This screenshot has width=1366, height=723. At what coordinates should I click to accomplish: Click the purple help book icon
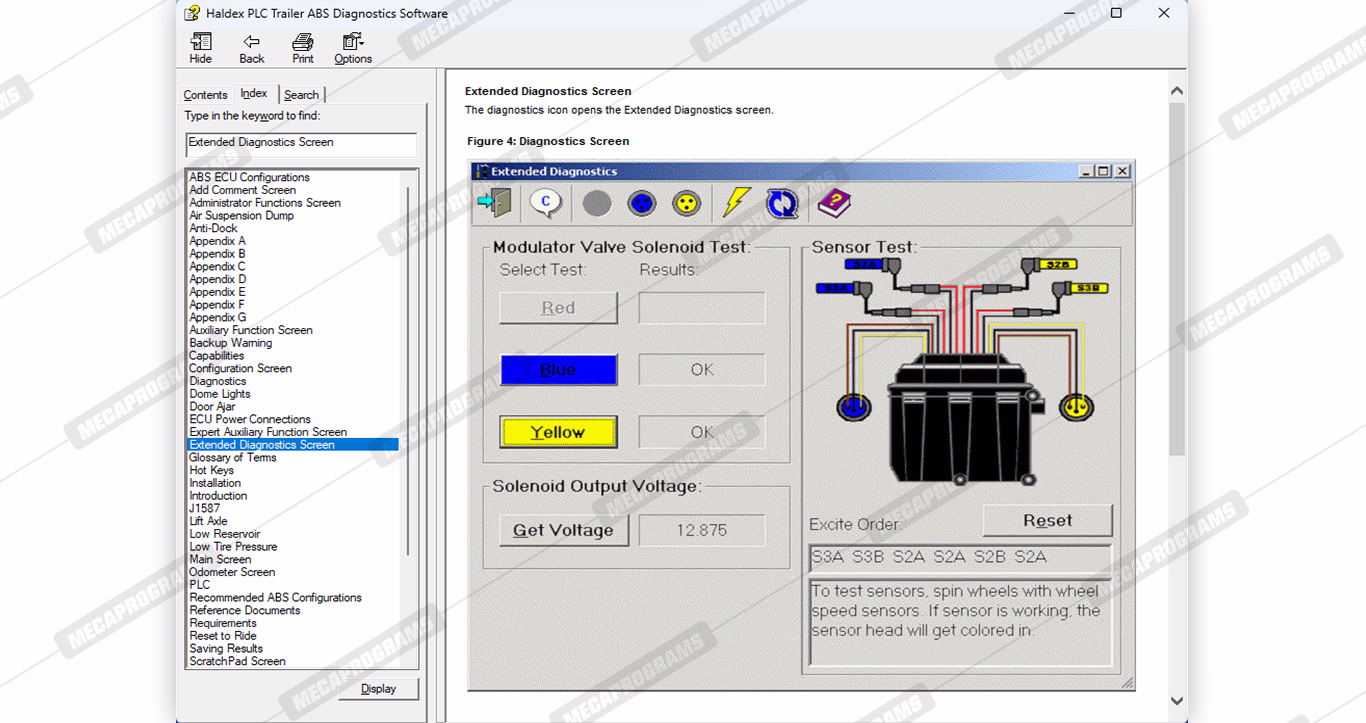(833, 203)
